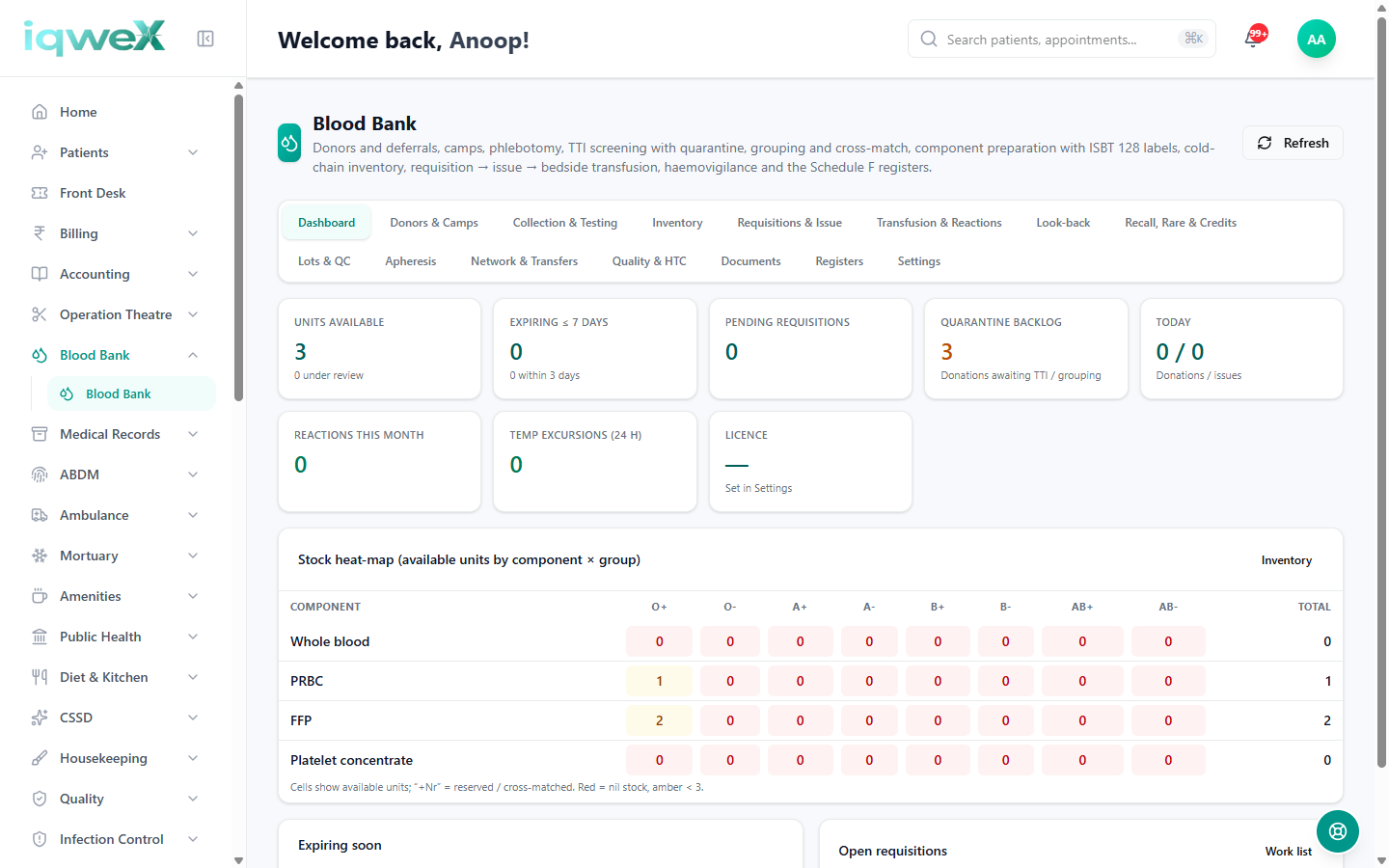This screenshot has width=1389, height=868.
Task: Select the Blood Bank submenu item
Action: coord(131,393)
